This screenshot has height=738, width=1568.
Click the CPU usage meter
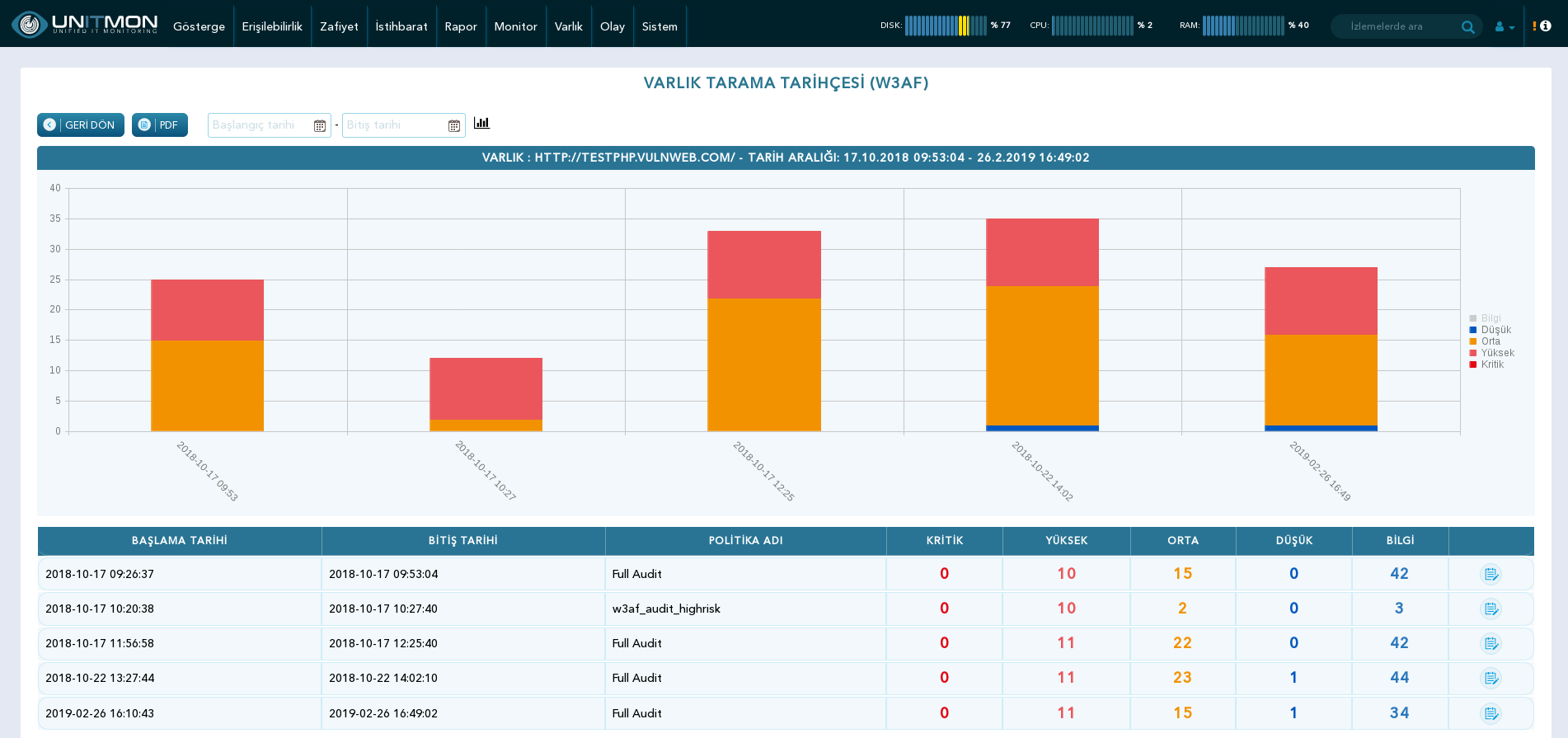coord(1091,26)
